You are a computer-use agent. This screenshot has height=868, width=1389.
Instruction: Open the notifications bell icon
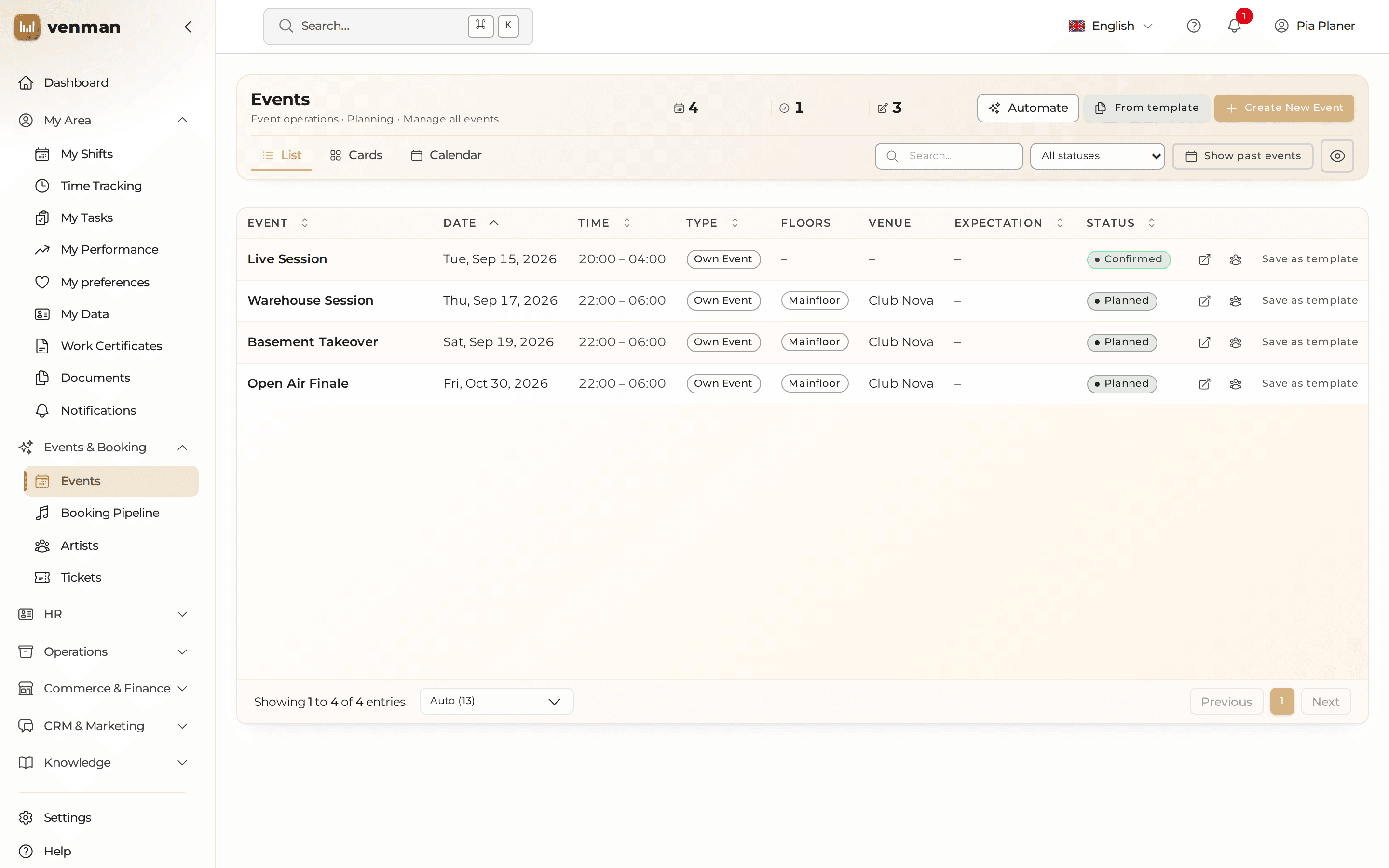click(1234, 26)
